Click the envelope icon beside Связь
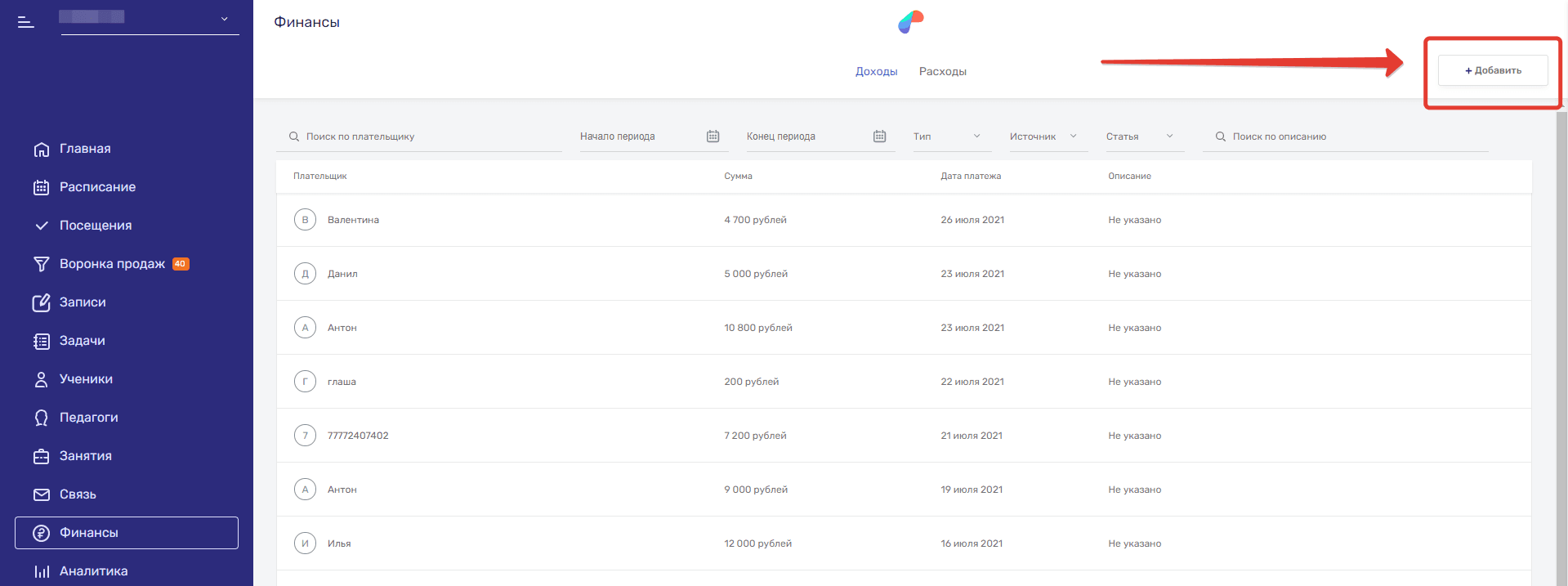This screenshot has width=1568, height=586. pos(42,494)
